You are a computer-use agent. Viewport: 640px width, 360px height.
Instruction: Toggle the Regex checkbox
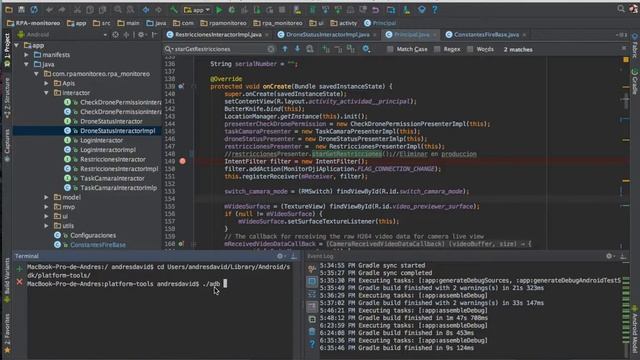(437, 49)
